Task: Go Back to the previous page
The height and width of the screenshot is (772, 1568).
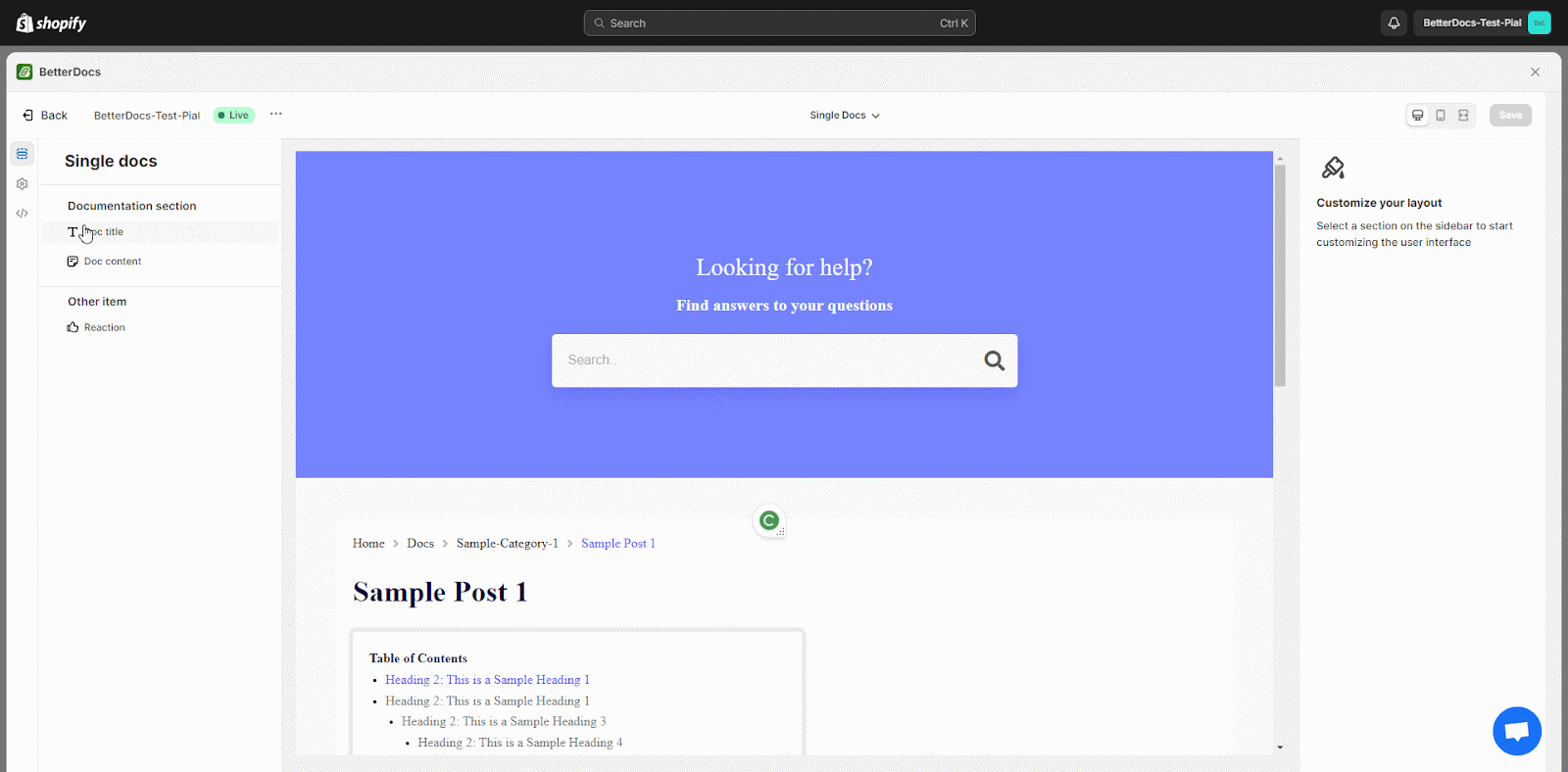Action: pyautogui.click(x=45, y=115)
